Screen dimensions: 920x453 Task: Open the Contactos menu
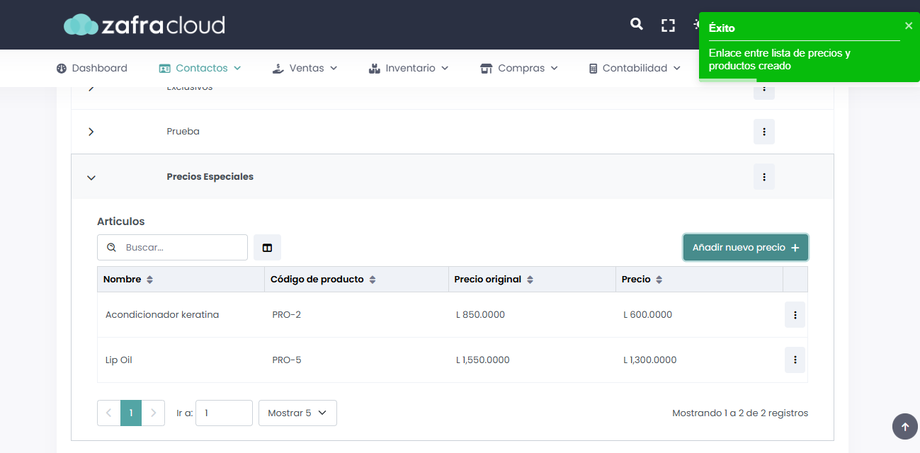coord(200,68)
